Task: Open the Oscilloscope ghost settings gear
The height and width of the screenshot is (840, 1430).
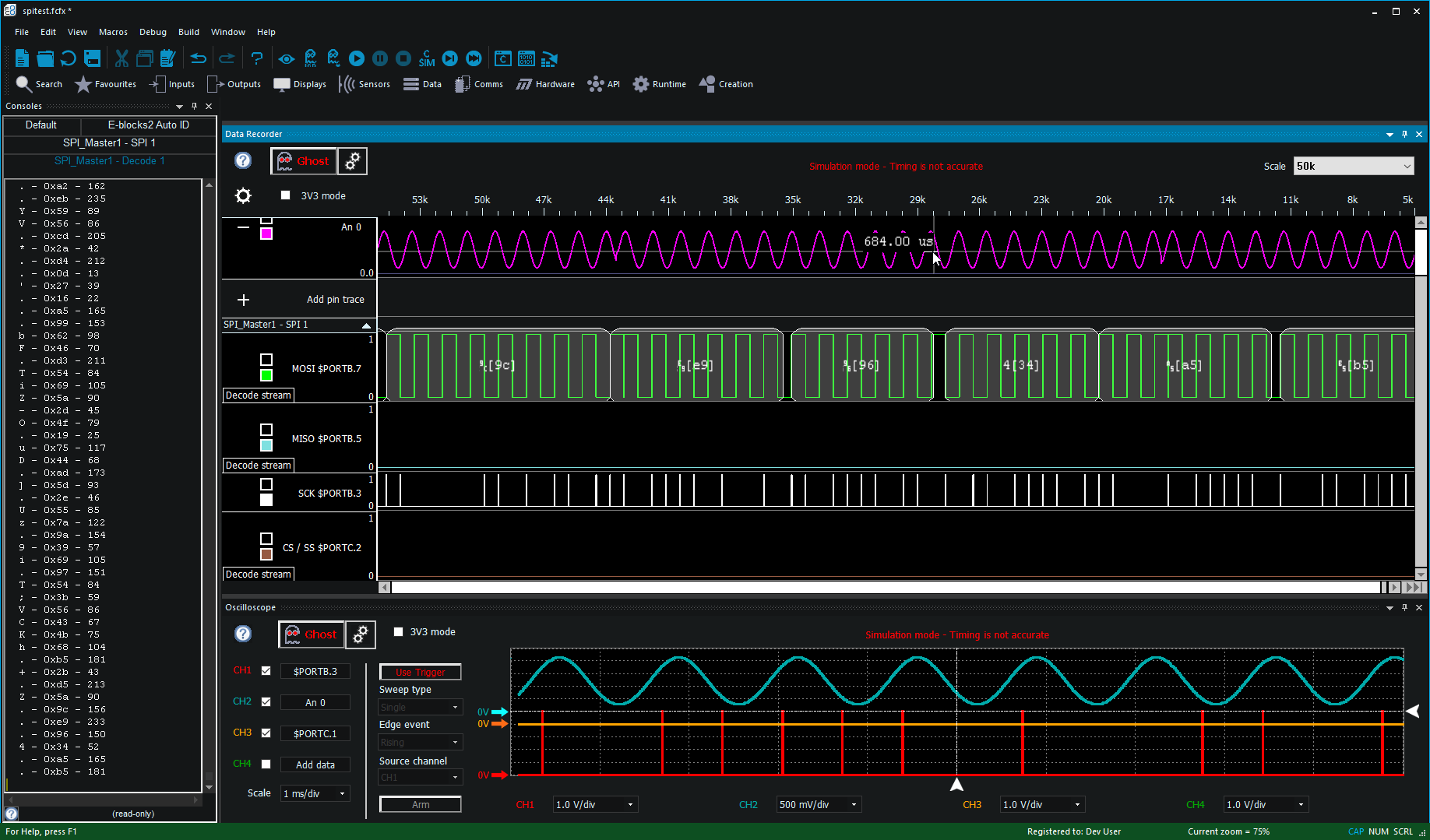Action: click(x=361, y=634)
